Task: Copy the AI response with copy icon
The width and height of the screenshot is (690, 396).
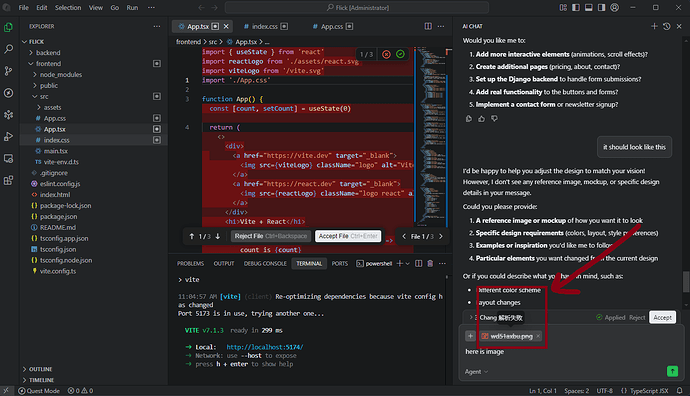Action: [x=469, y=119]
